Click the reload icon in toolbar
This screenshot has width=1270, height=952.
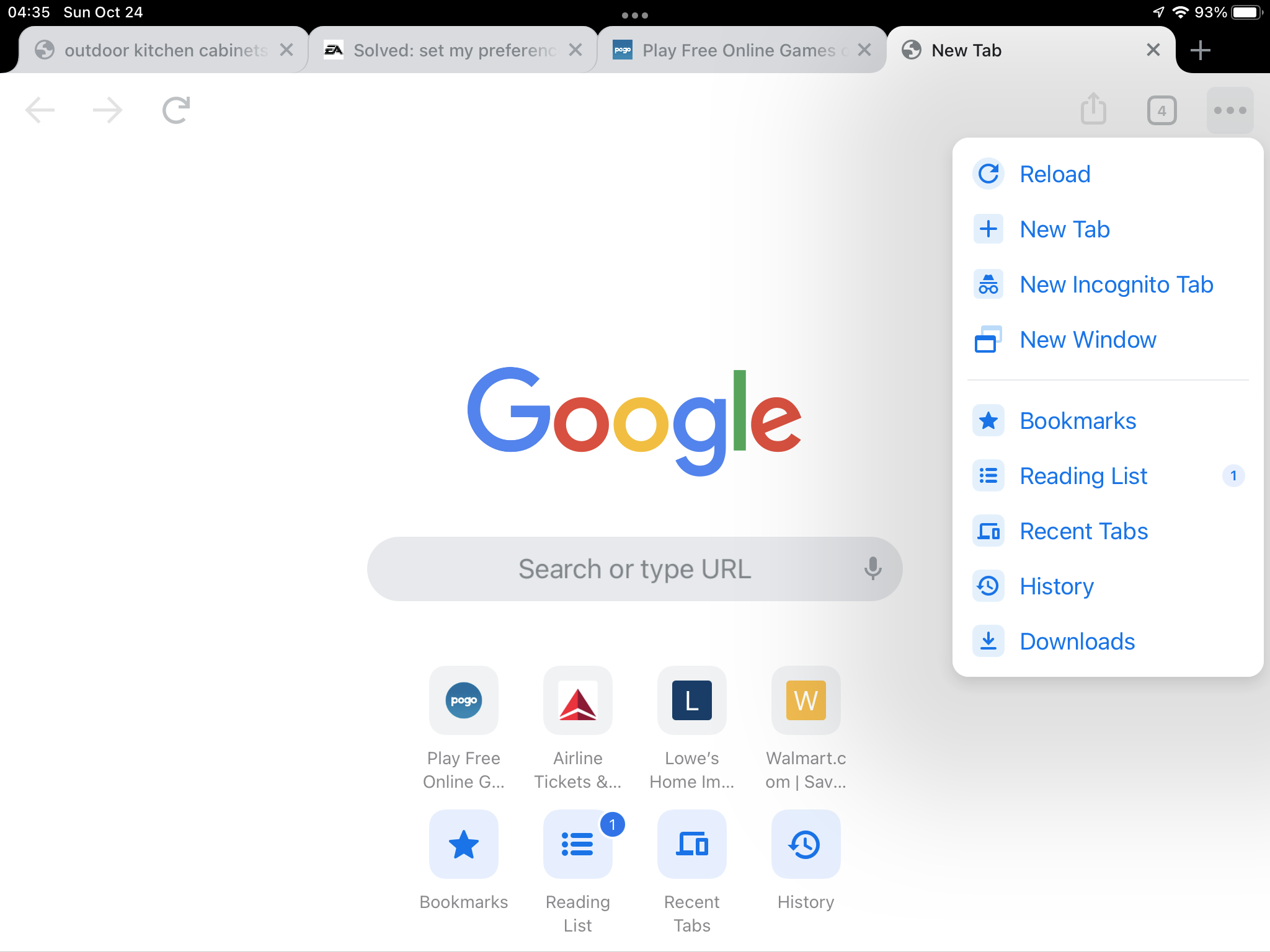[176, 110]
